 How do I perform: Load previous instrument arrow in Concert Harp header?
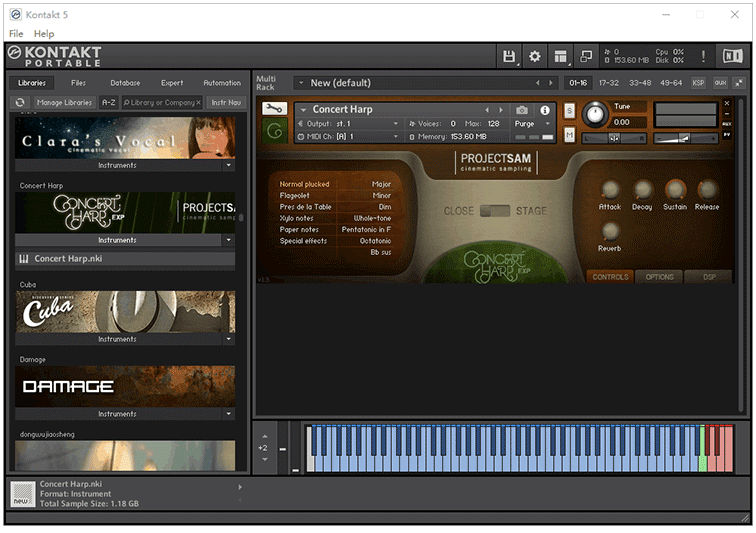[487, 110]
